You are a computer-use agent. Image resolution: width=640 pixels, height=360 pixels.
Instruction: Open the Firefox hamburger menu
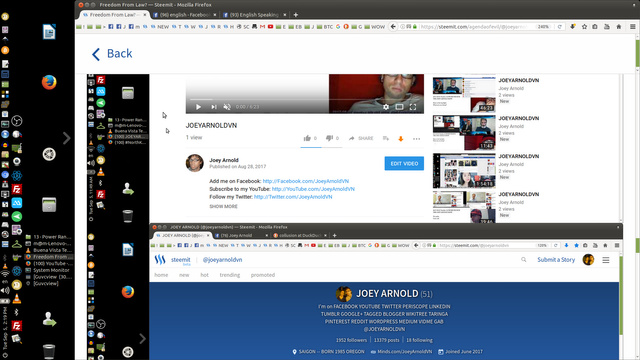click(x=632, y=27)
